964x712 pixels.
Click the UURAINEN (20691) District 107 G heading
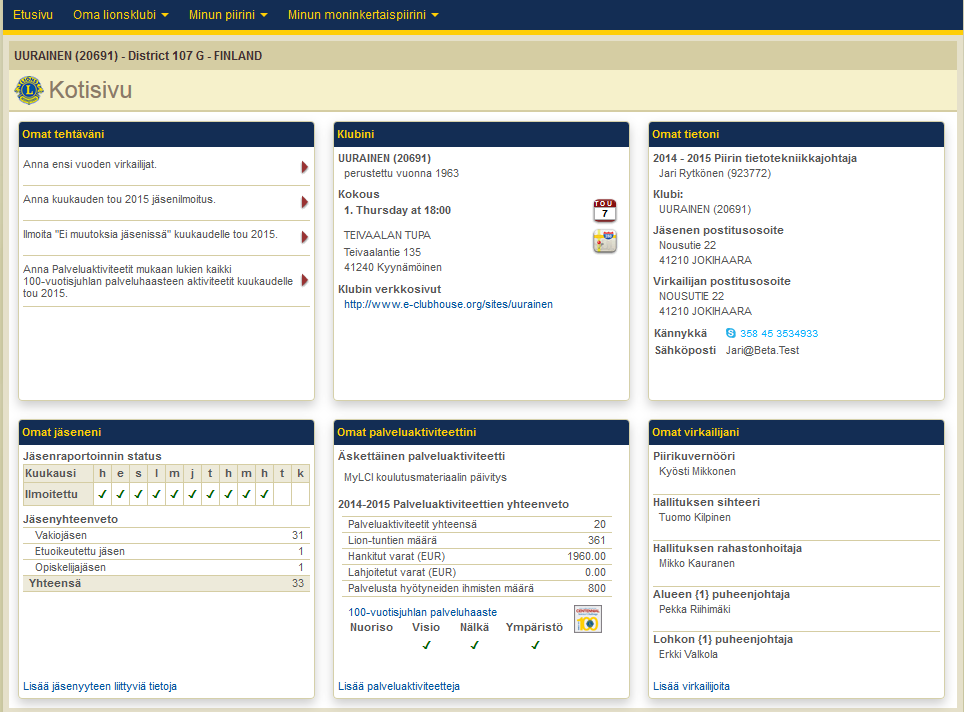(x=138, y=56)
